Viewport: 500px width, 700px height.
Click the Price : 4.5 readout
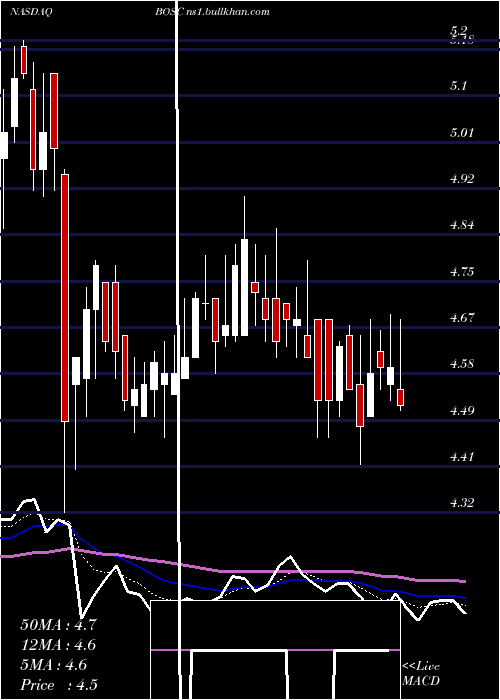coord(59,685)
